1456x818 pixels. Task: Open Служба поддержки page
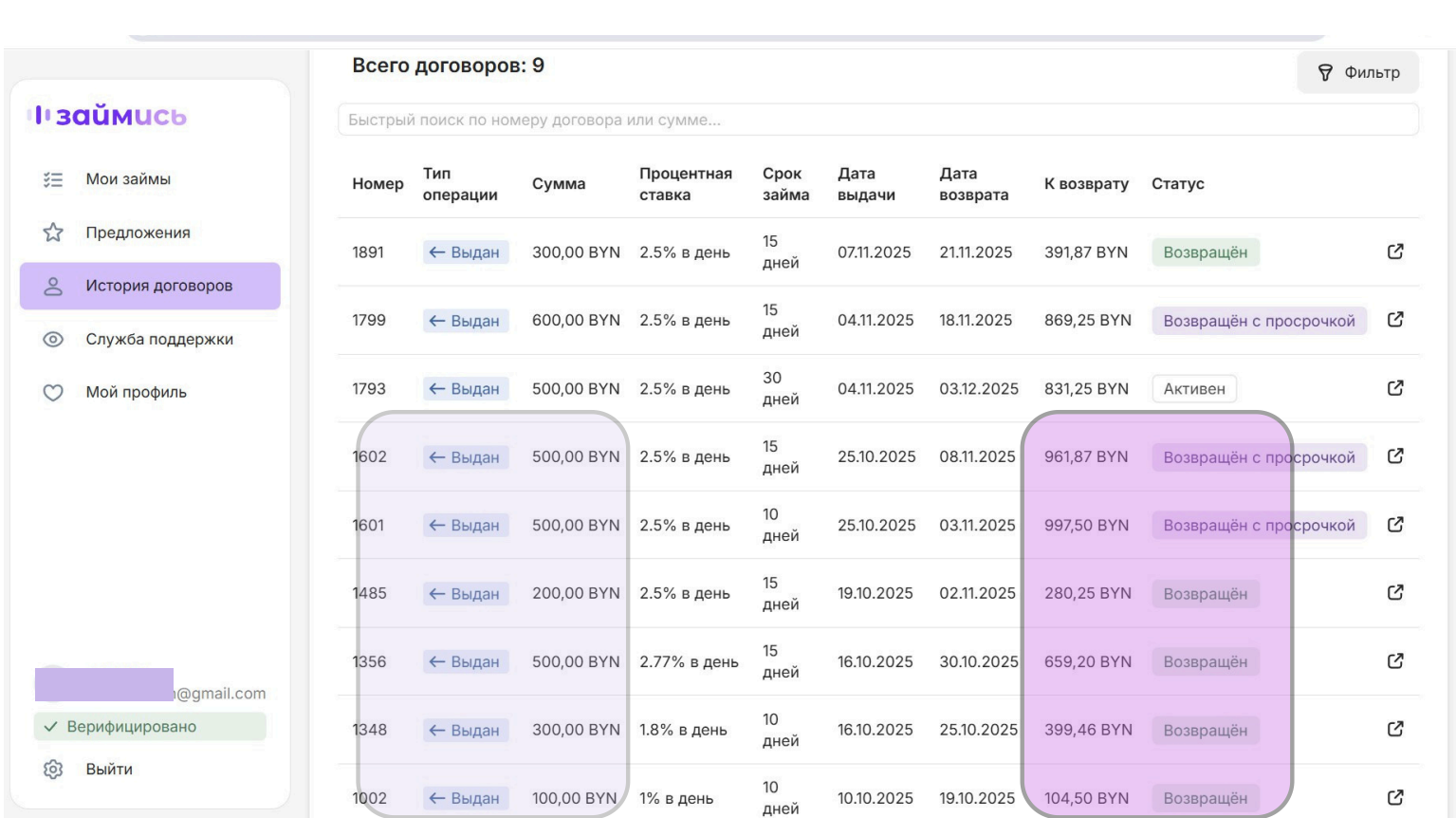tap(158, 339)
